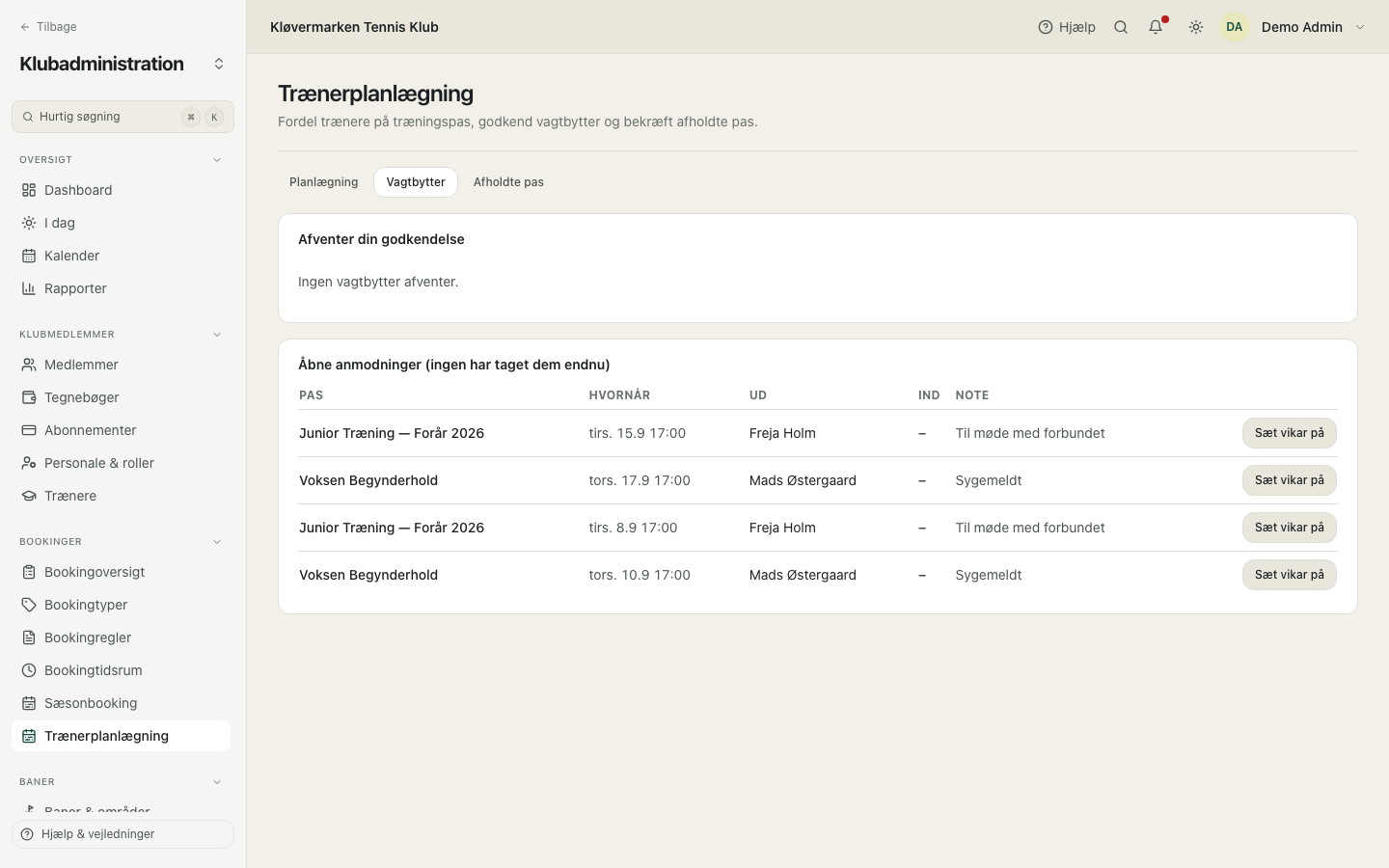1389x868 pixels.
Task: Set substitute for Junior Træning tirs. 15.9
Action: coord(1289,433)
